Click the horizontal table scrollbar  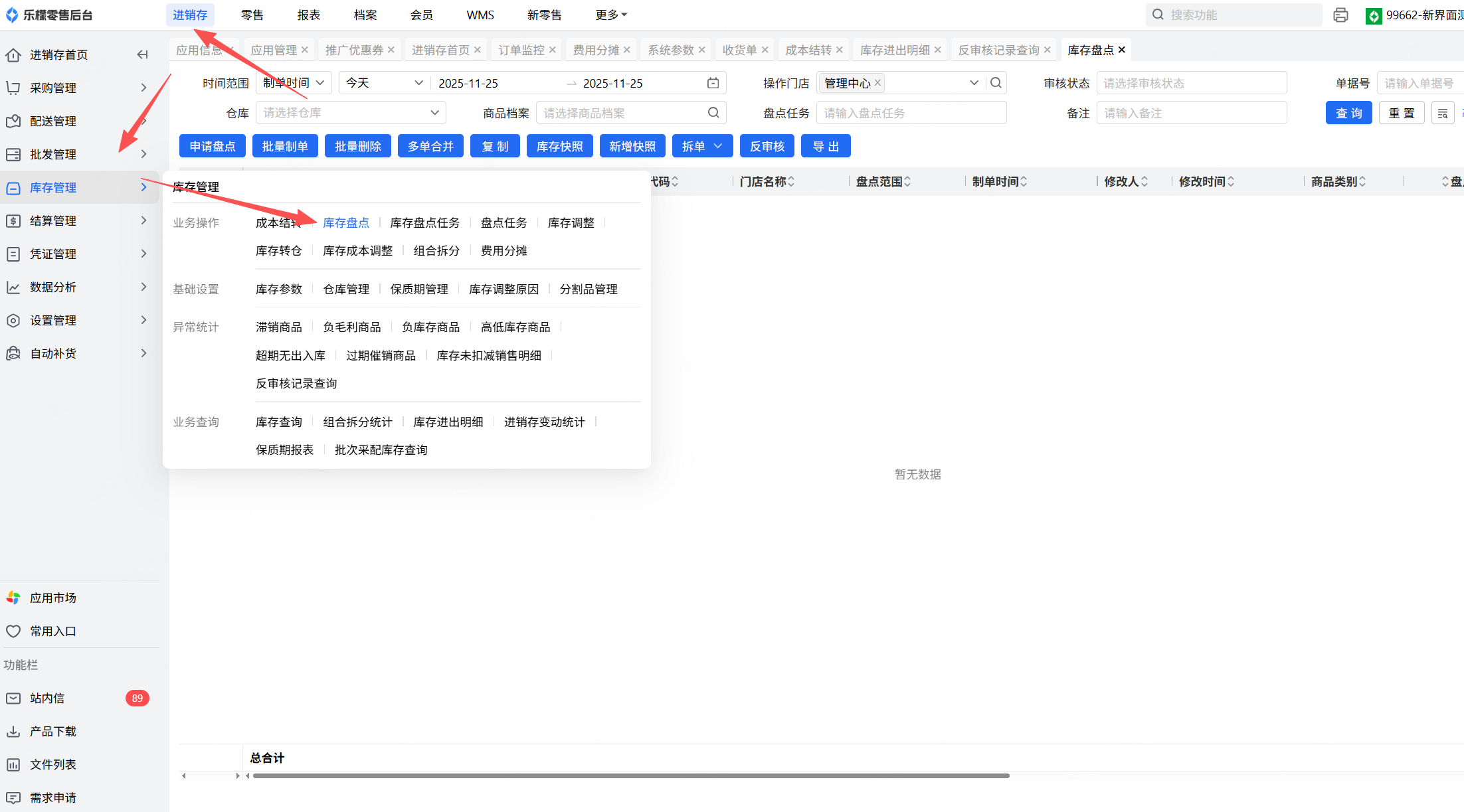(x=631, y=775)
